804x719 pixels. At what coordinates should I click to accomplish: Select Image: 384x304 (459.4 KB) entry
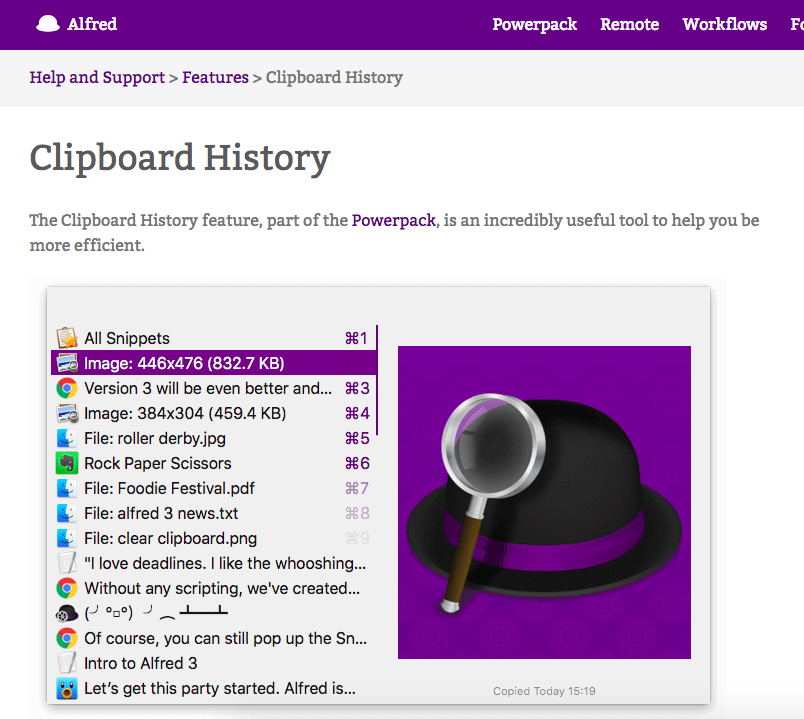185,413
